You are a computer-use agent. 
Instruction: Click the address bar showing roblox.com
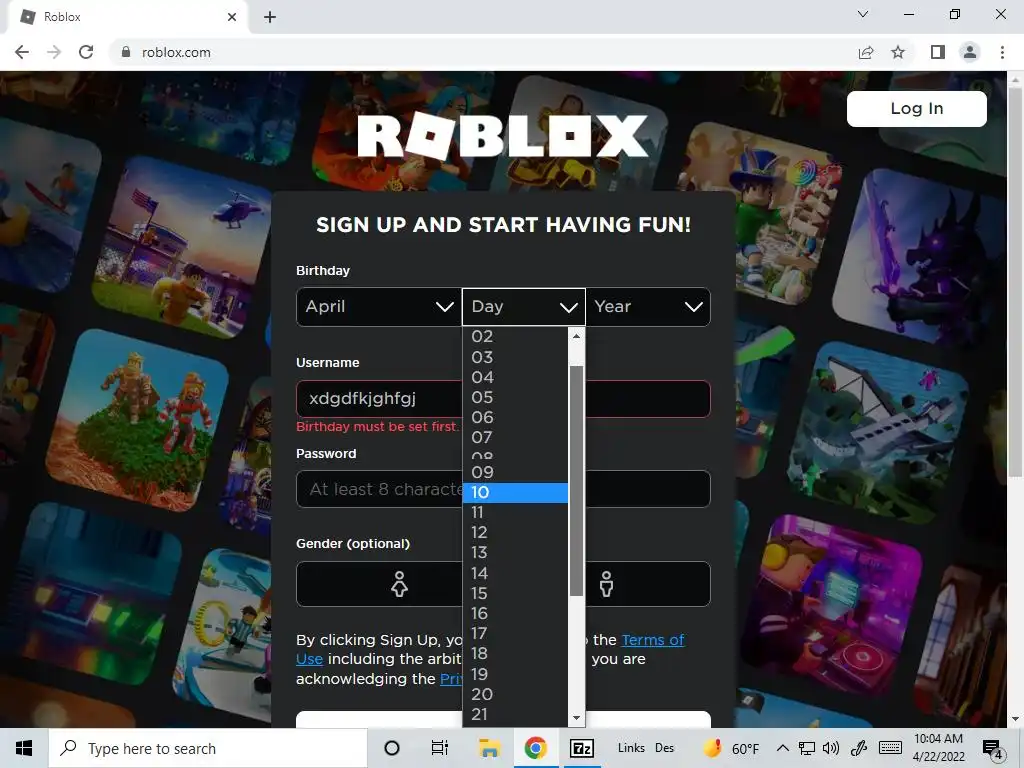click(483, 52)
